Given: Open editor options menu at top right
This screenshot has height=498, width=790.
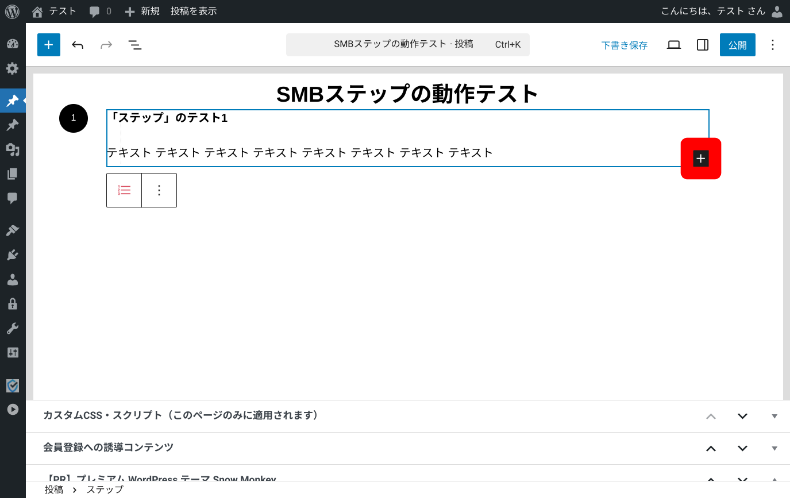Looking at the screenshot, I should click(x=772, y=45).
